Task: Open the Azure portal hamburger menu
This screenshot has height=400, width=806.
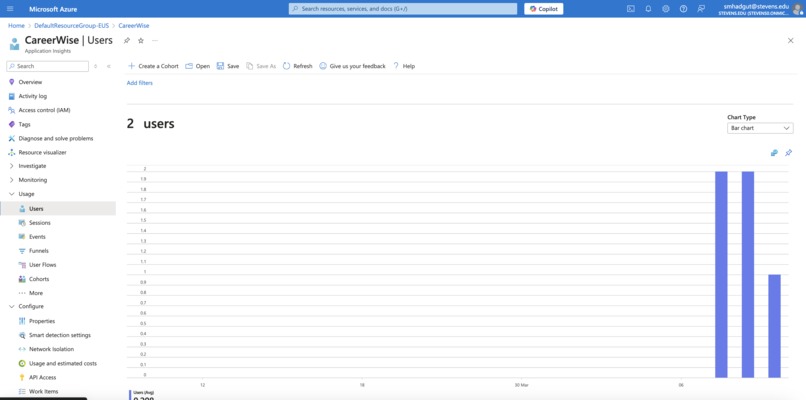Action: 10,9
